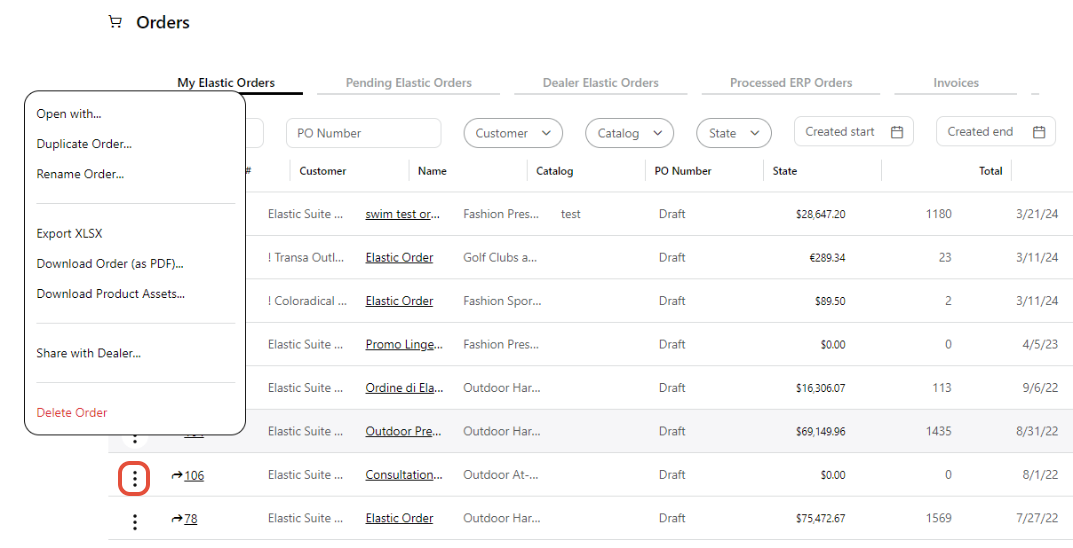Click the arrow icon next to order 106
1073x548 pixels.
click(x=177, y=475)
